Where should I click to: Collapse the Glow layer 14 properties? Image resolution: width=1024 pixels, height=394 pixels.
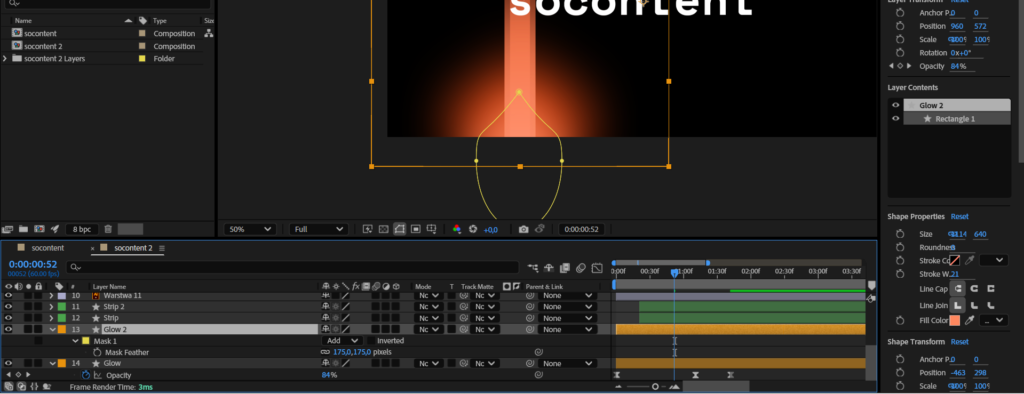coord(52,363)
